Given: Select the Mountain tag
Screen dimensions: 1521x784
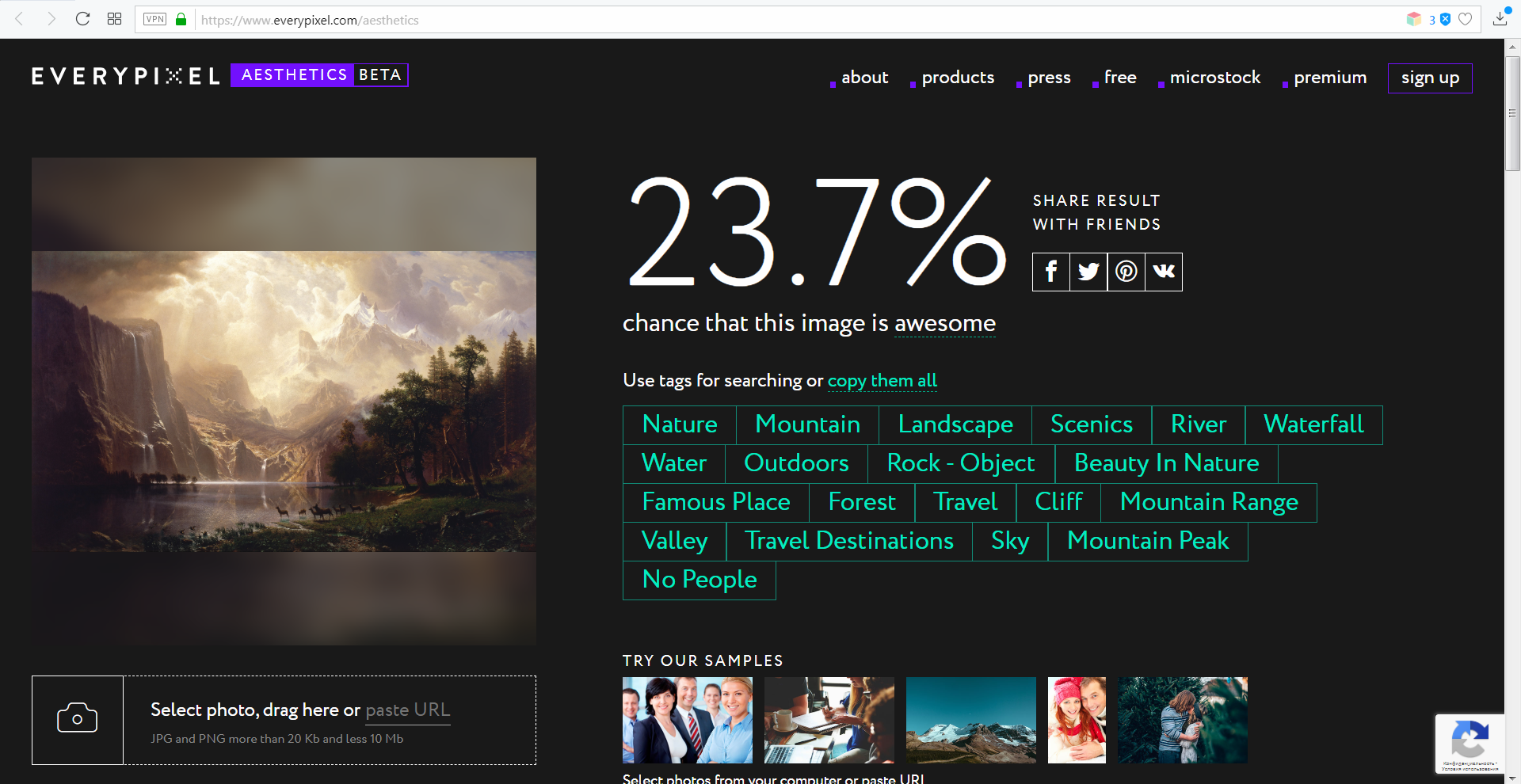Looking at the screenshot, I should tap(808, 425).
